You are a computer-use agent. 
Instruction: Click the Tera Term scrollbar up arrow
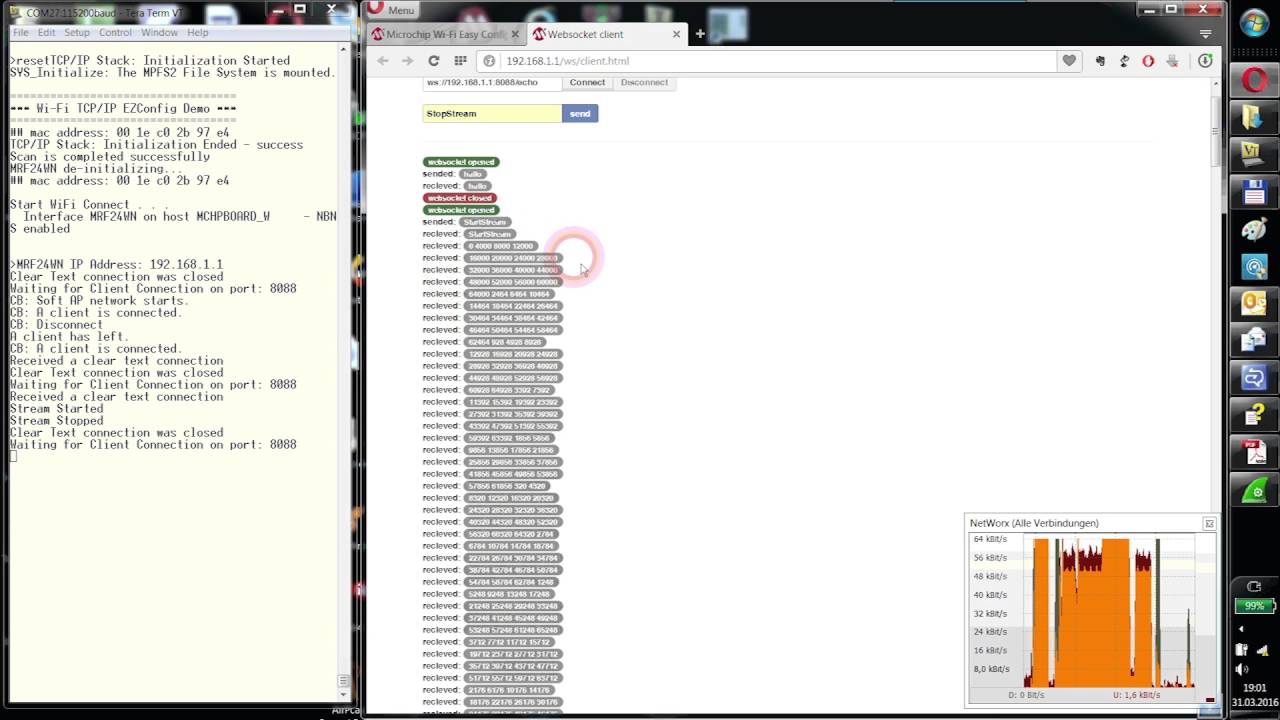(344, 49)
